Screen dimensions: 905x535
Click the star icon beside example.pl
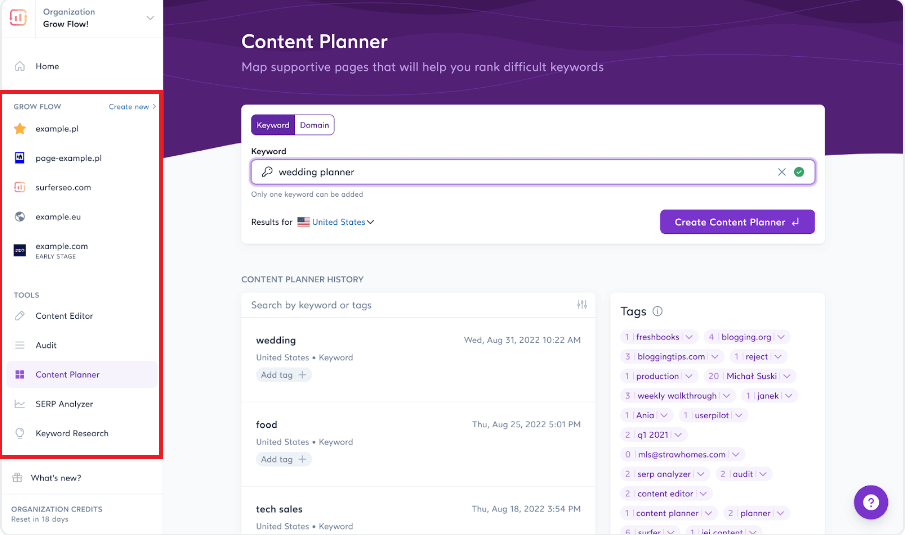click(20, 129)
